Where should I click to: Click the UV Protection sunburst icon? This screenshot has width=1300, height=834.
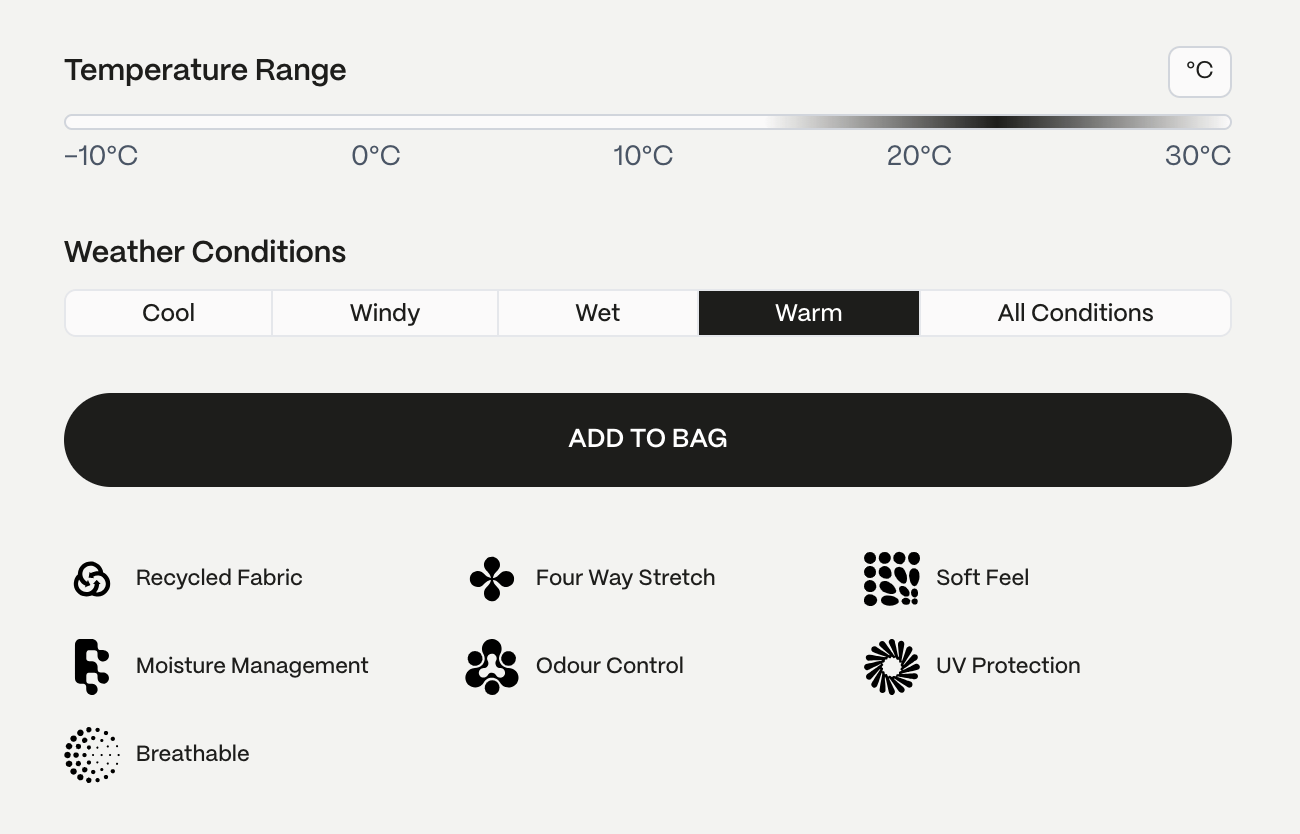point(892,666)
